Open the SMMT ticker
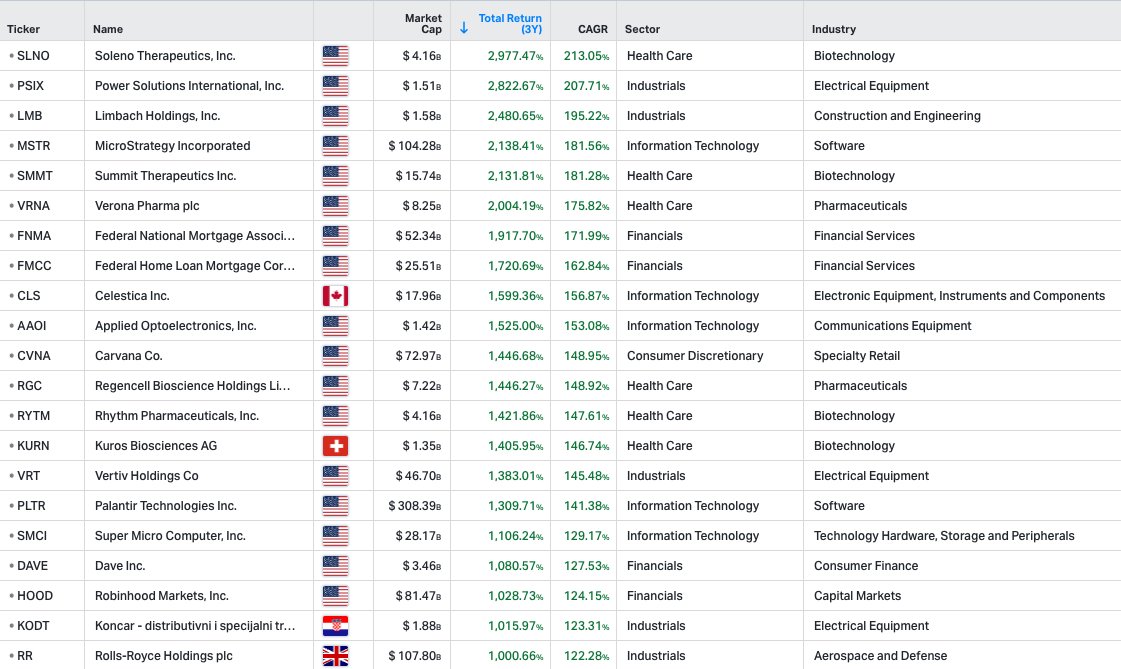 pos(35,176)
